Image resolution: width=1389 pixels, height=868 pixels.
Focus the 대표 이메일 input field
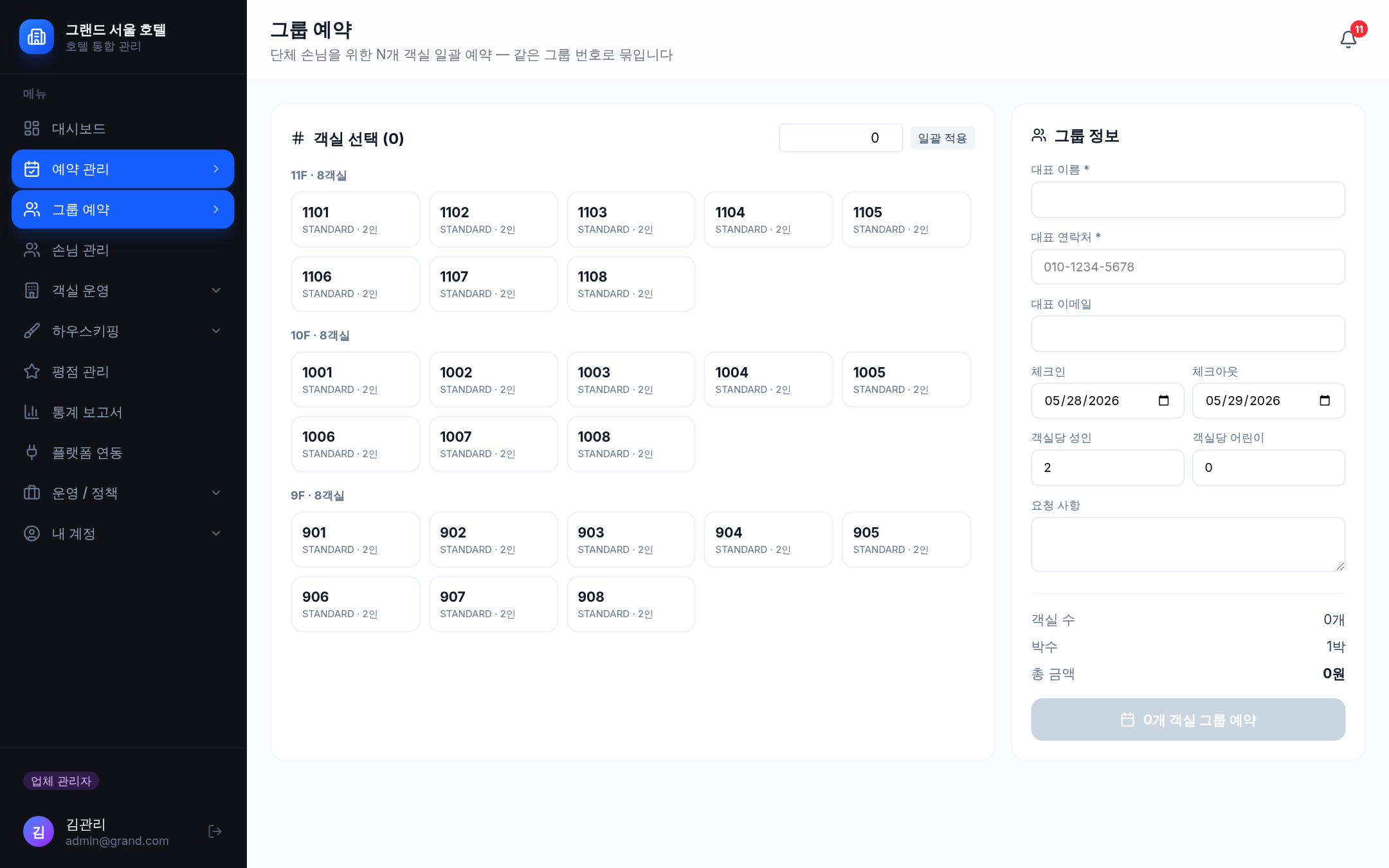1188,334
